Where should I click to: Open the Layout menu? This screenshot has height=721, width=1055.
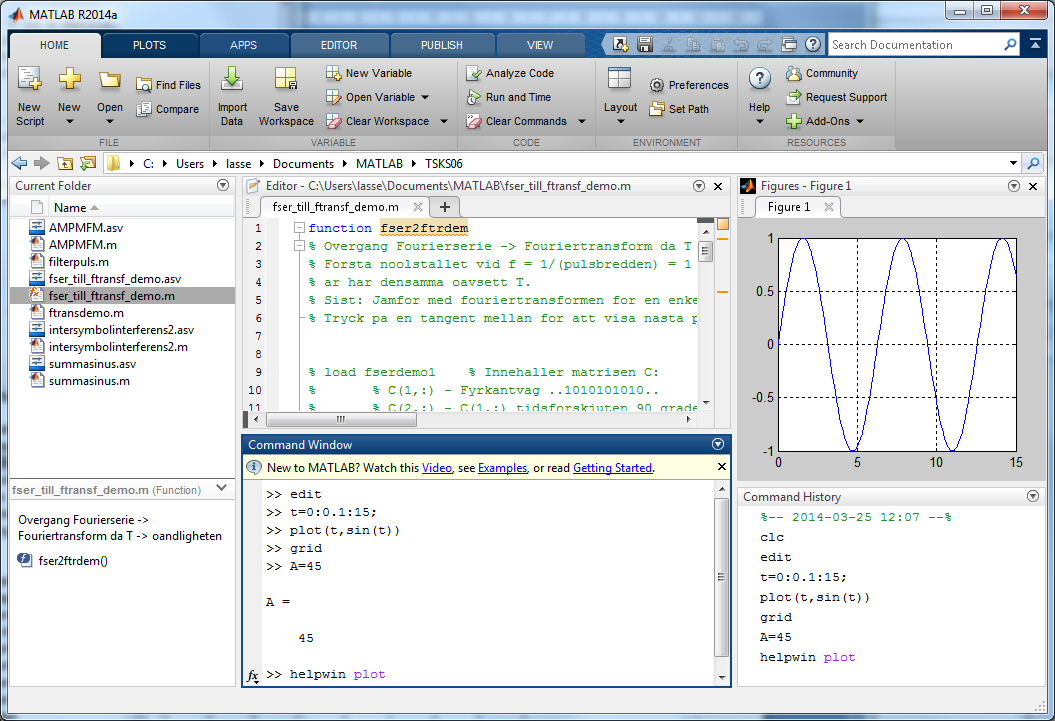click(x=620, y=96)
